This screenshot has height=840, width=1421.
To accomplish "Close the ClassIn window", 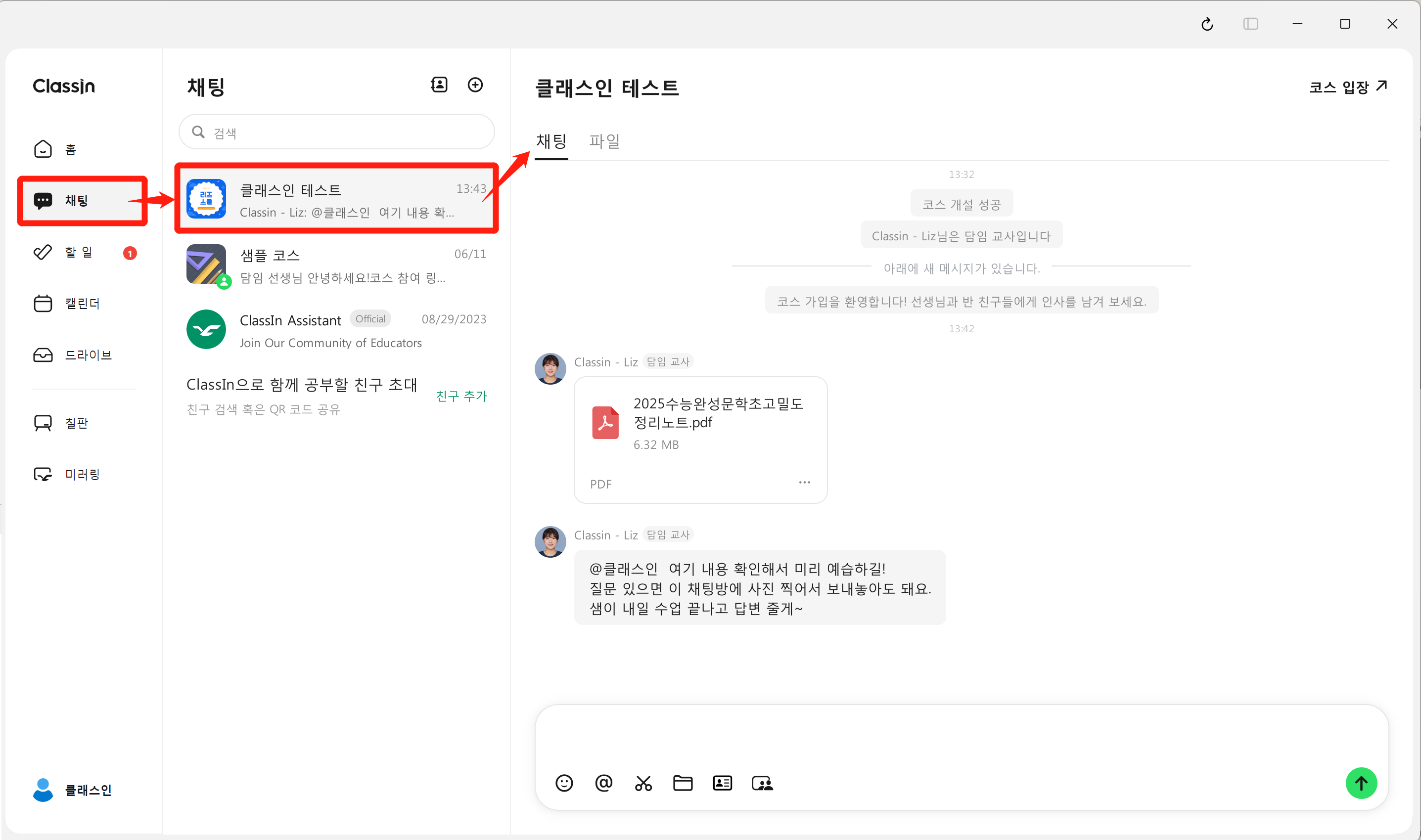I will (x=1392, y=24).
